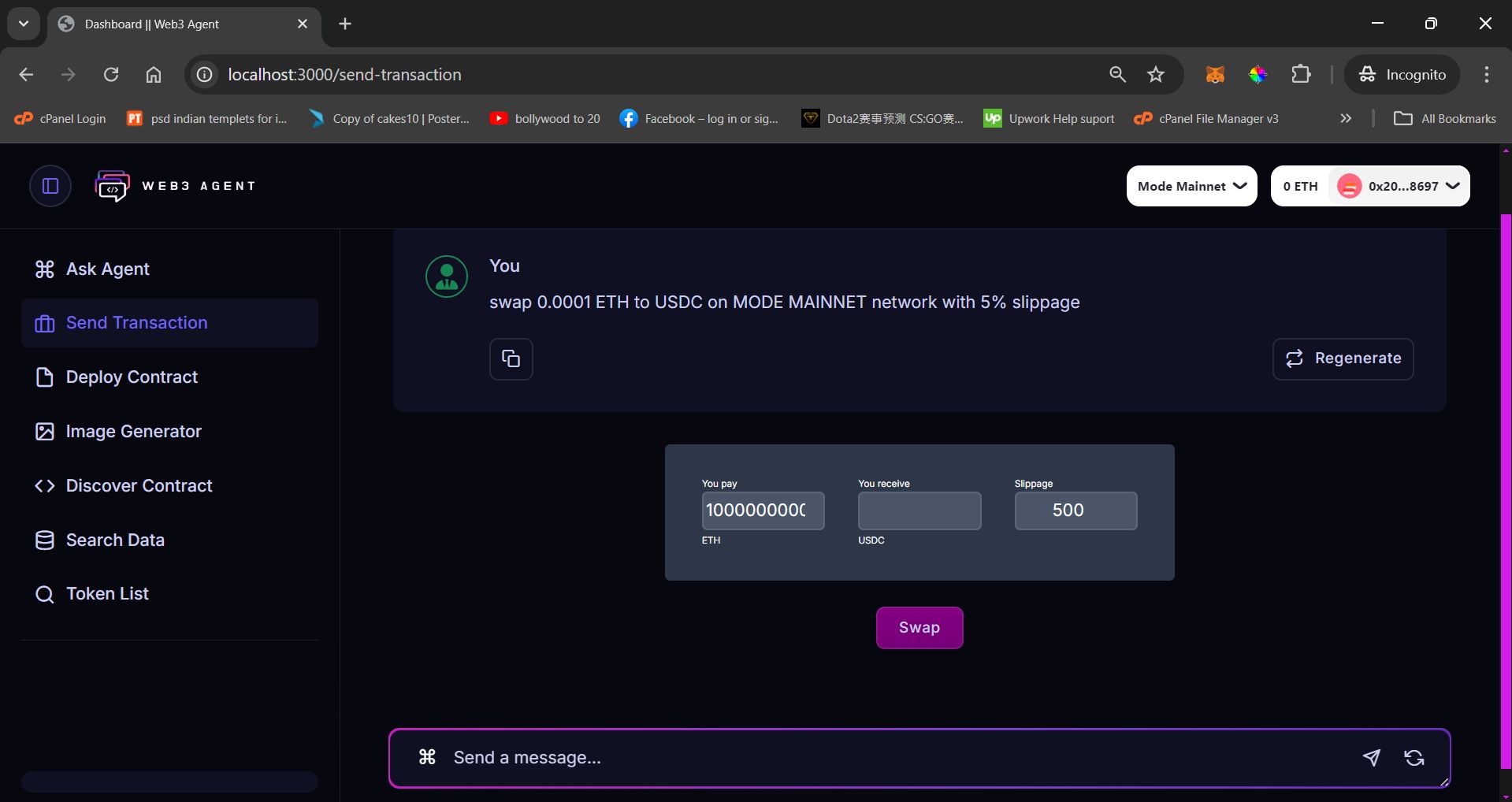Click the swap prompt message text

[x=784, y=303]
